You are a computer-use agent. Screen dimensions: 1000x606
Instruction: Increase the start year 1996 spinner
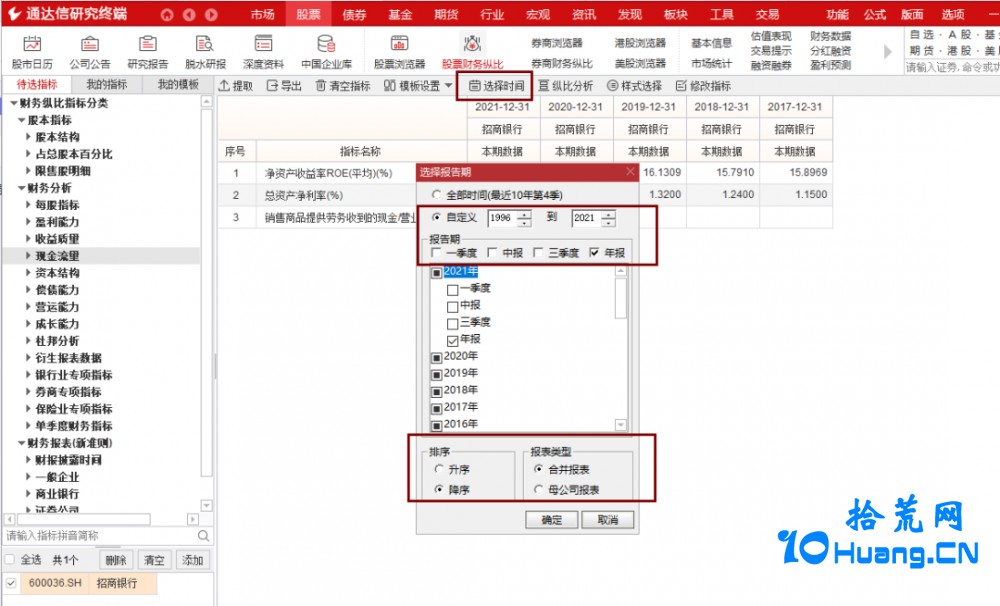pos(524,214)
